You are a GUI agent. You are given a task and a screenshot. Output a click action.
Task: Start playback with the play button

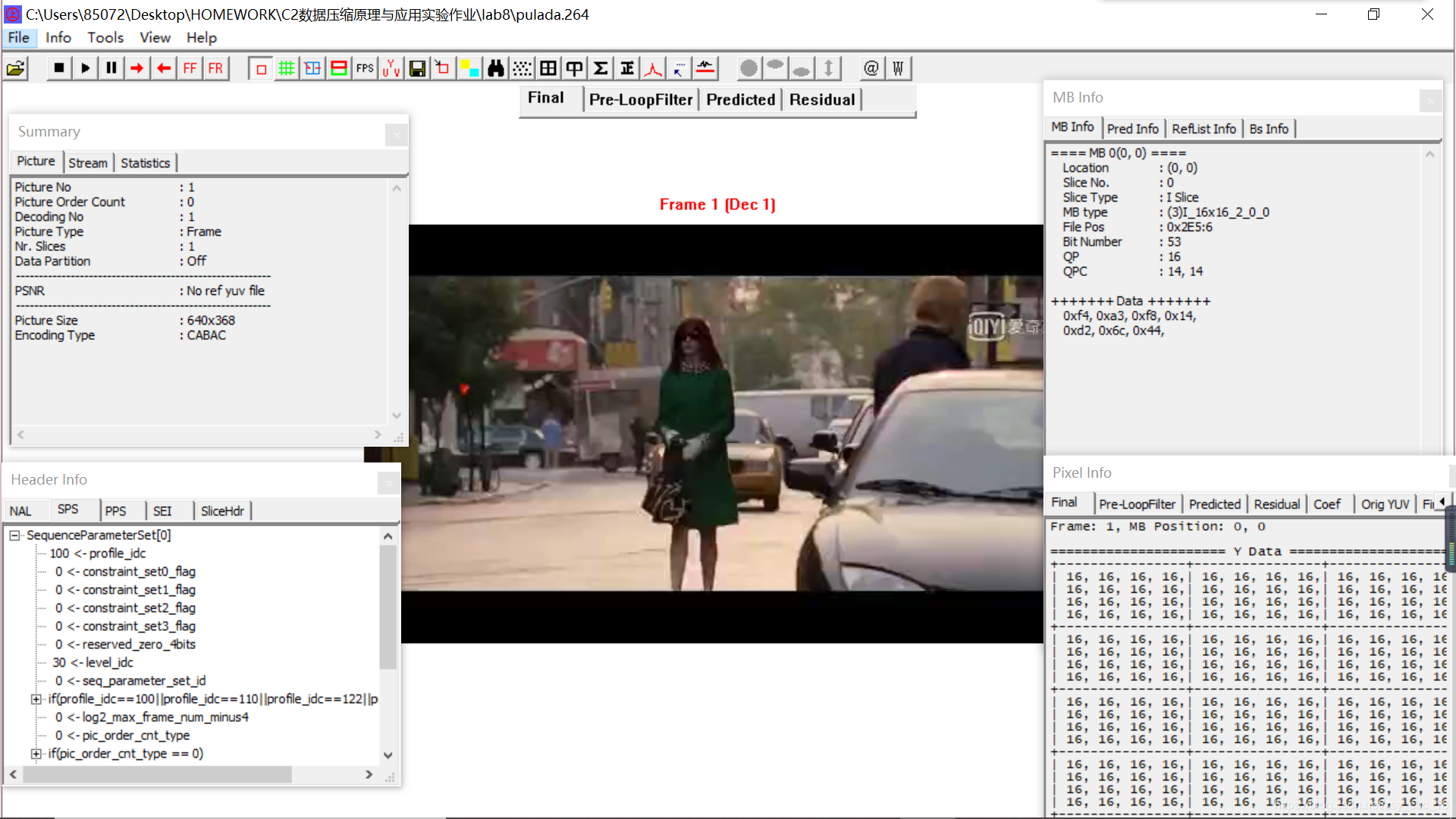[x=85, y=69]
